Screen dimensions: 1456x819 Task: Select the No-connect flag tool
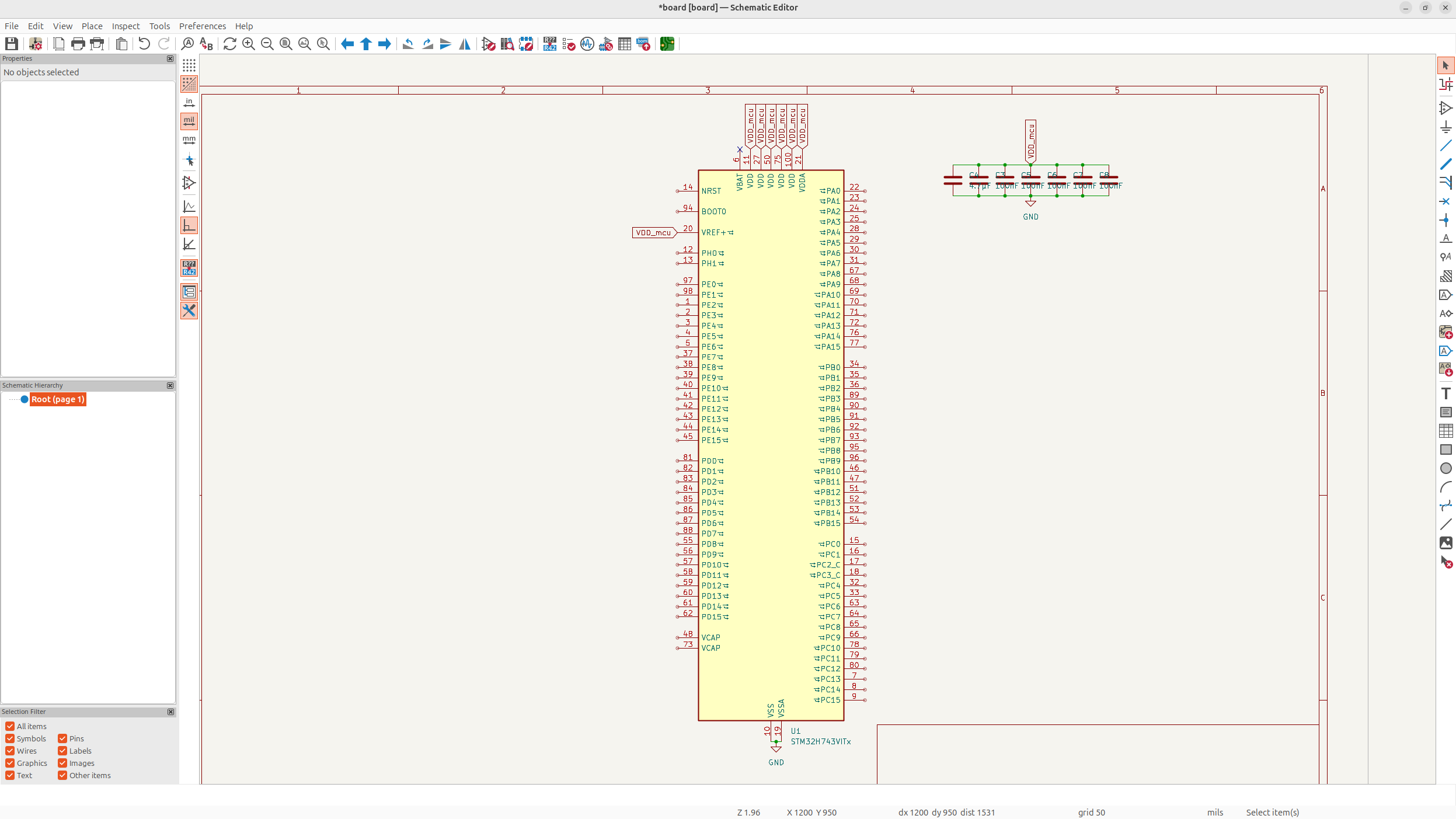[1445, 201]
